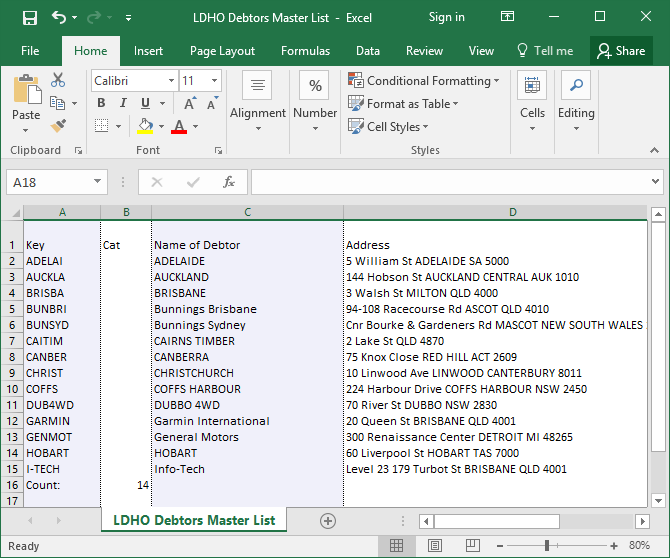Decrease font size with the small A
670x558 pixels.
click(212, 103)
